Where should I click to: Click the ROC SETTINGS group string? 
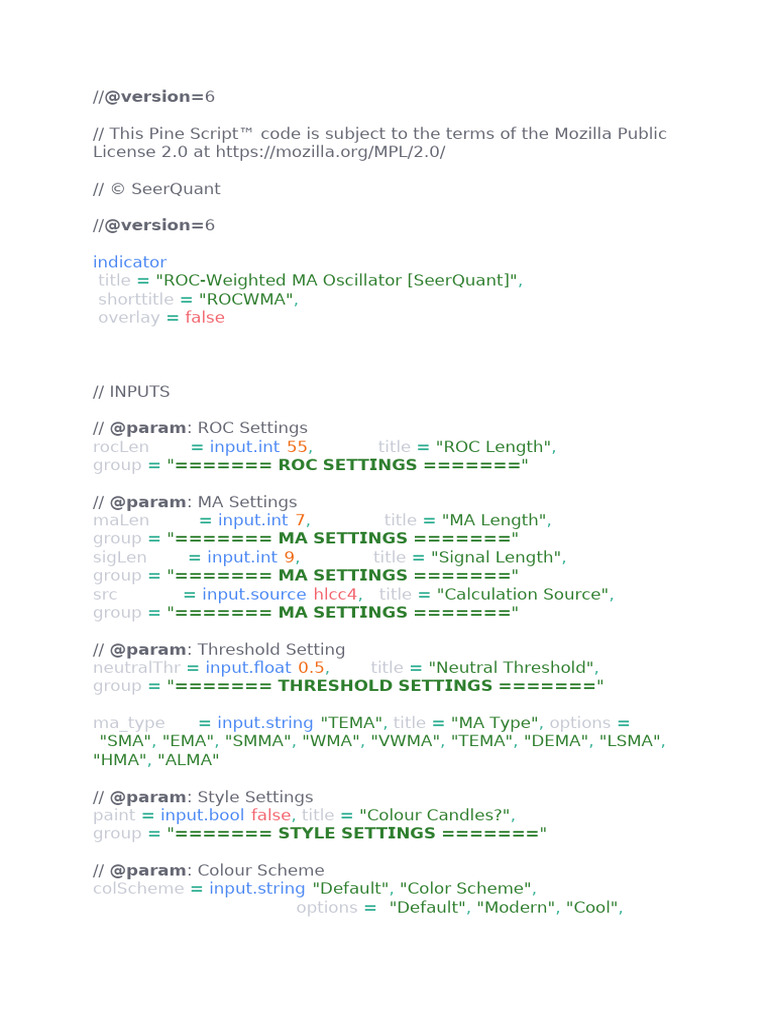coord(347,465)
